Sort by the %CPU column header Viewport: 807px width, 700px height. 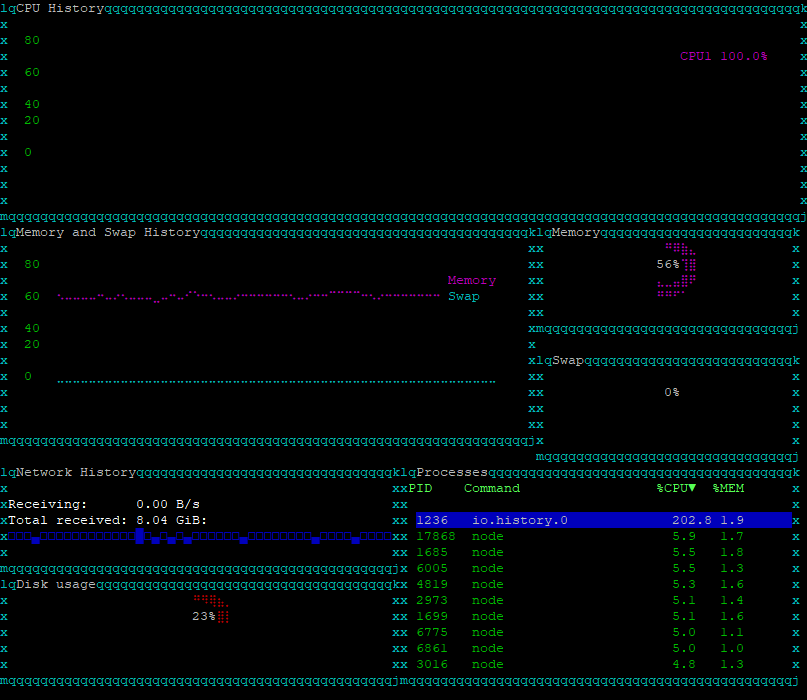[676, 488]
